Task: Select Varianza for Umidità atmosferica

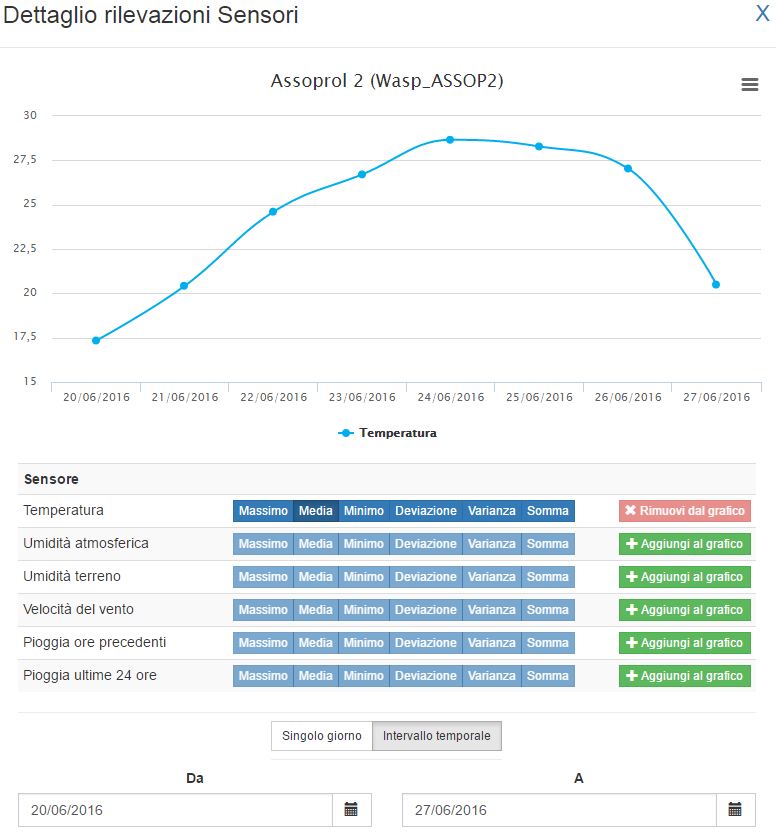Action: [x=492, y=544]
